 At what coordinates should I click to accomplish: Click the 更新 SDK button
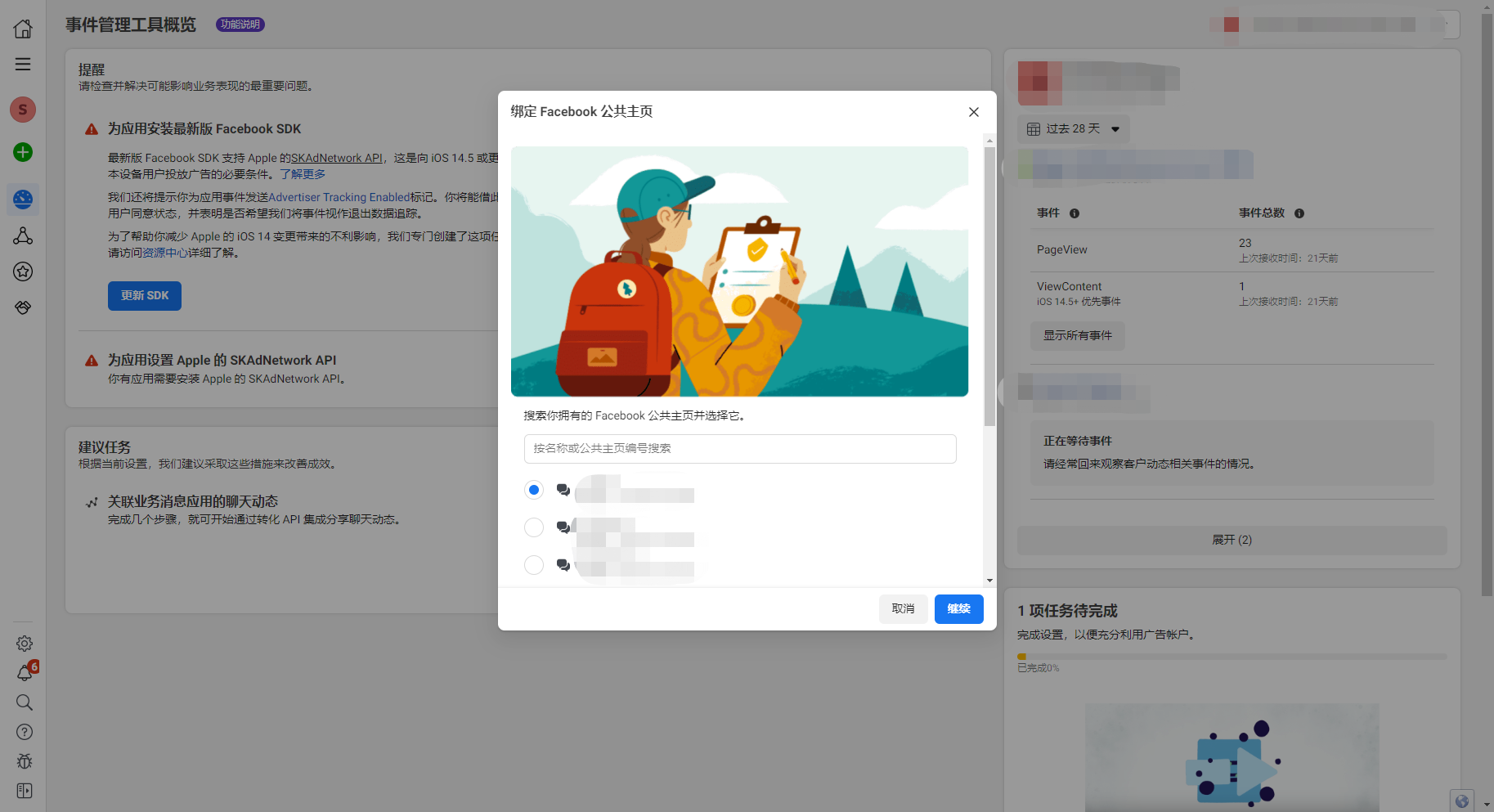(144, 295)
